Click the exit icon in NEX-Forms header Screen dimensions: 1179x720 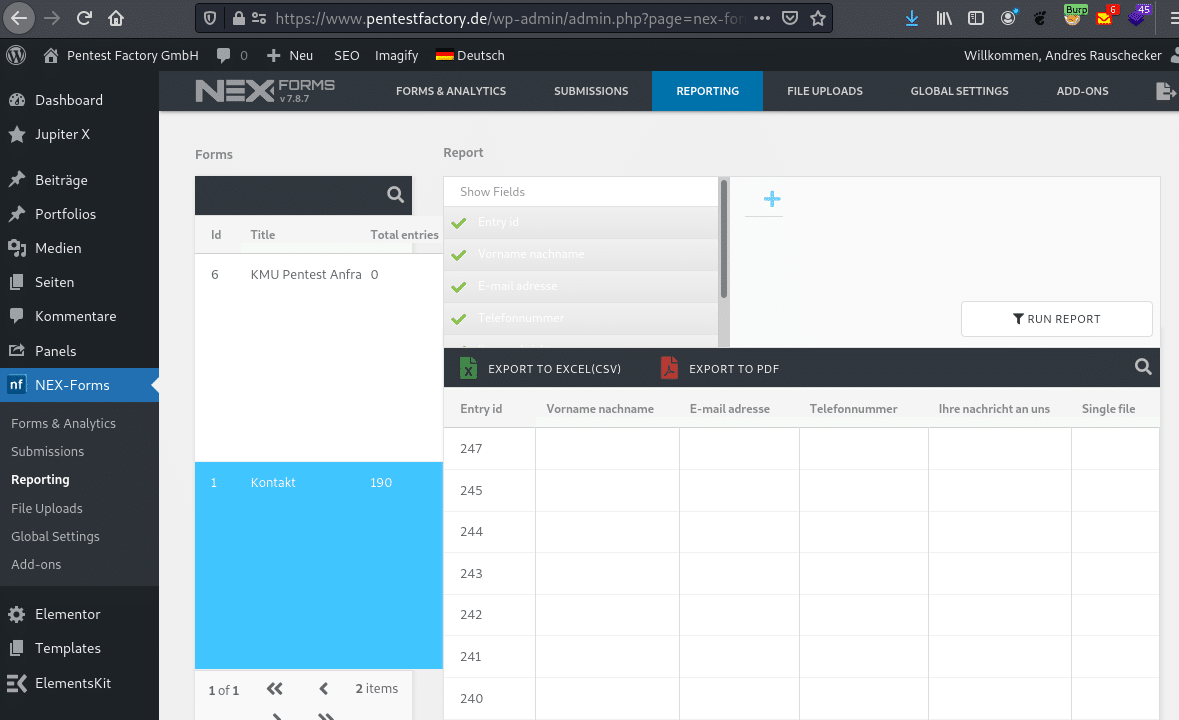1165,91
